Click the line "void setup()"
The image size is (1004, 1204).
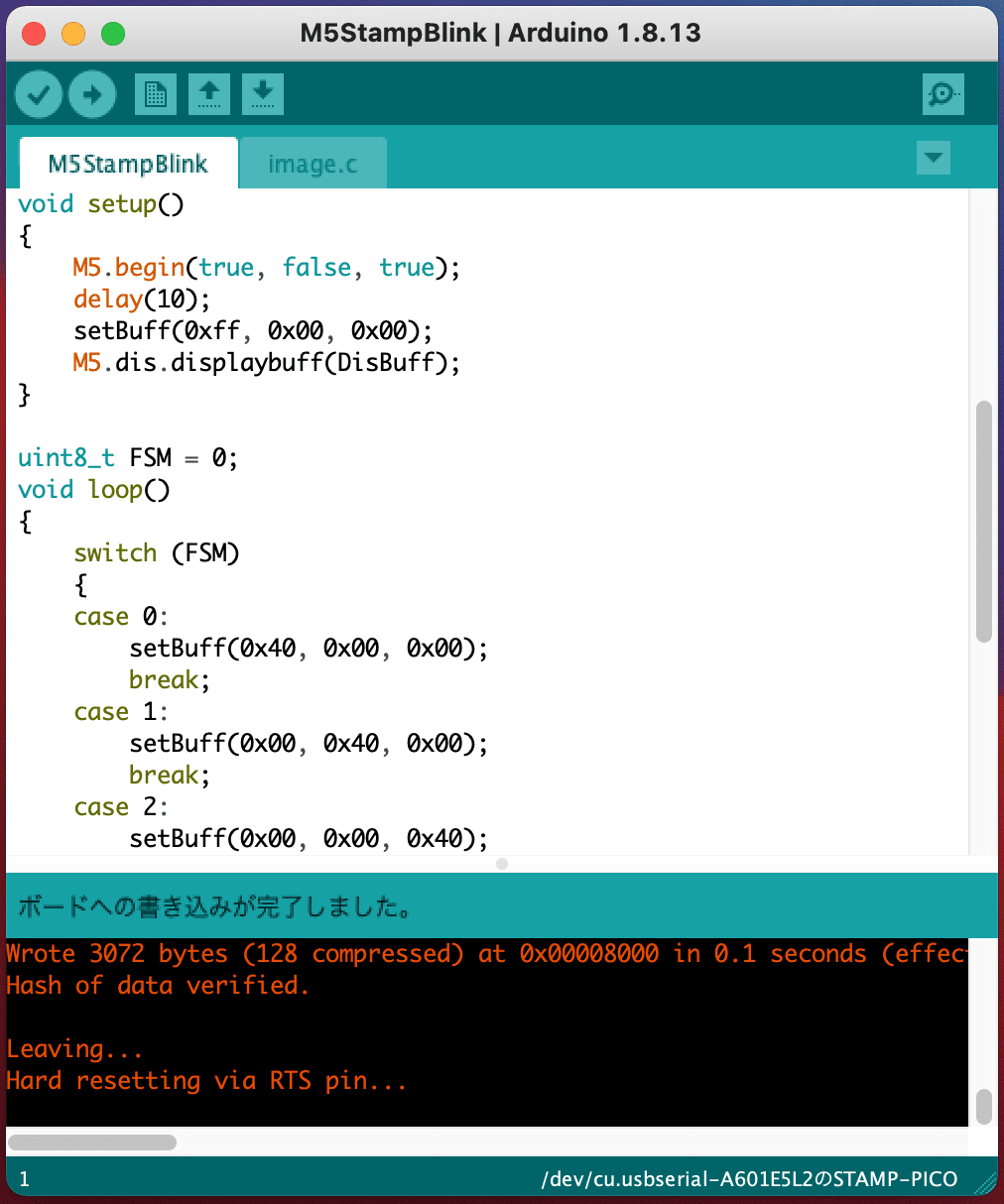(101, 204)
